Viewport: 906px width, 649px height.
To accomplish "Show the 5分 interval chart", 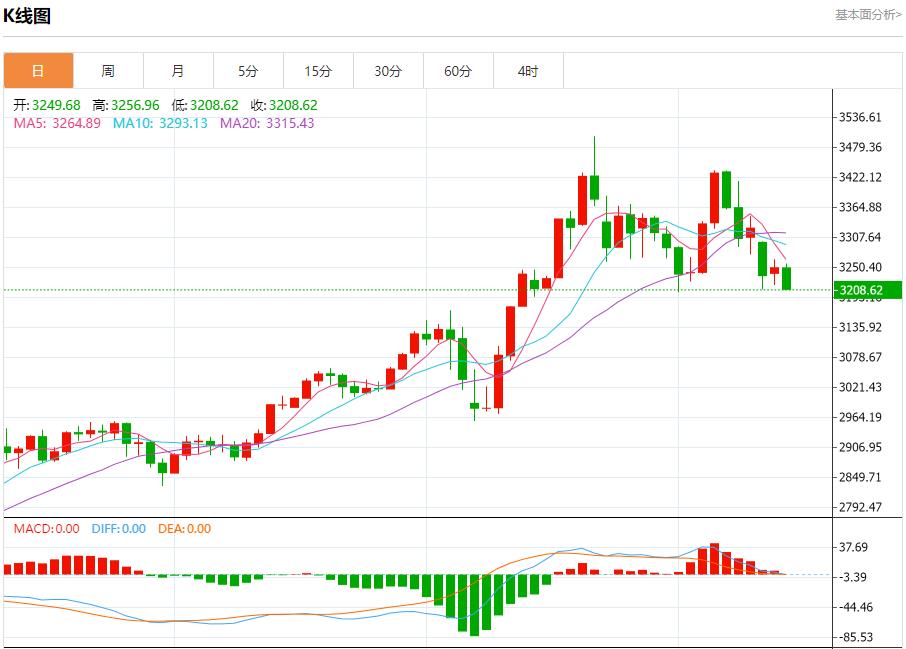I will (248, 71).
